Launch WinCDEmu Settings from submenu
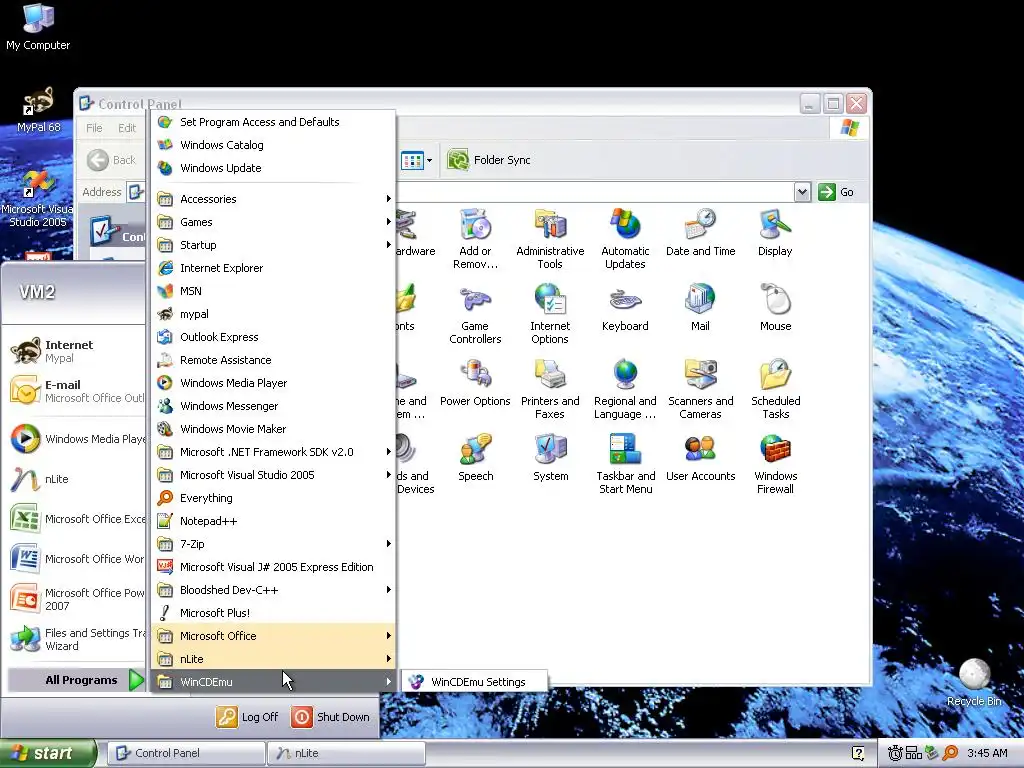 coord(475,682)
